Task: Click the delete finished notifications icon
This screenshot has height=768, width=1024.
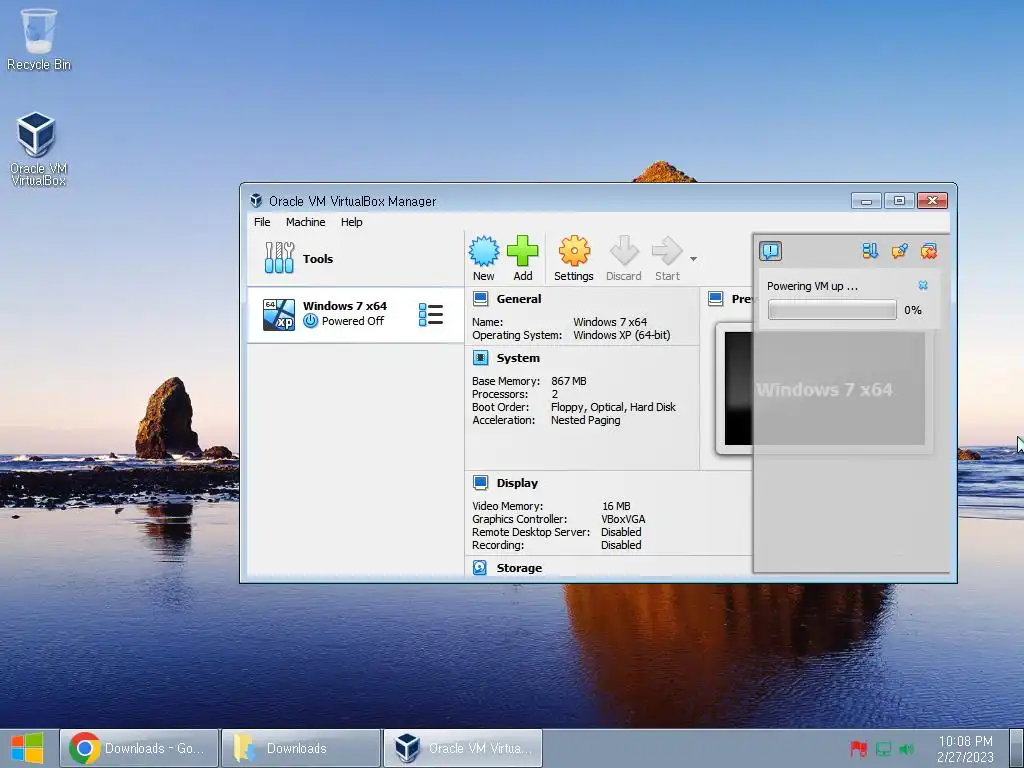Action: (929, 251)
